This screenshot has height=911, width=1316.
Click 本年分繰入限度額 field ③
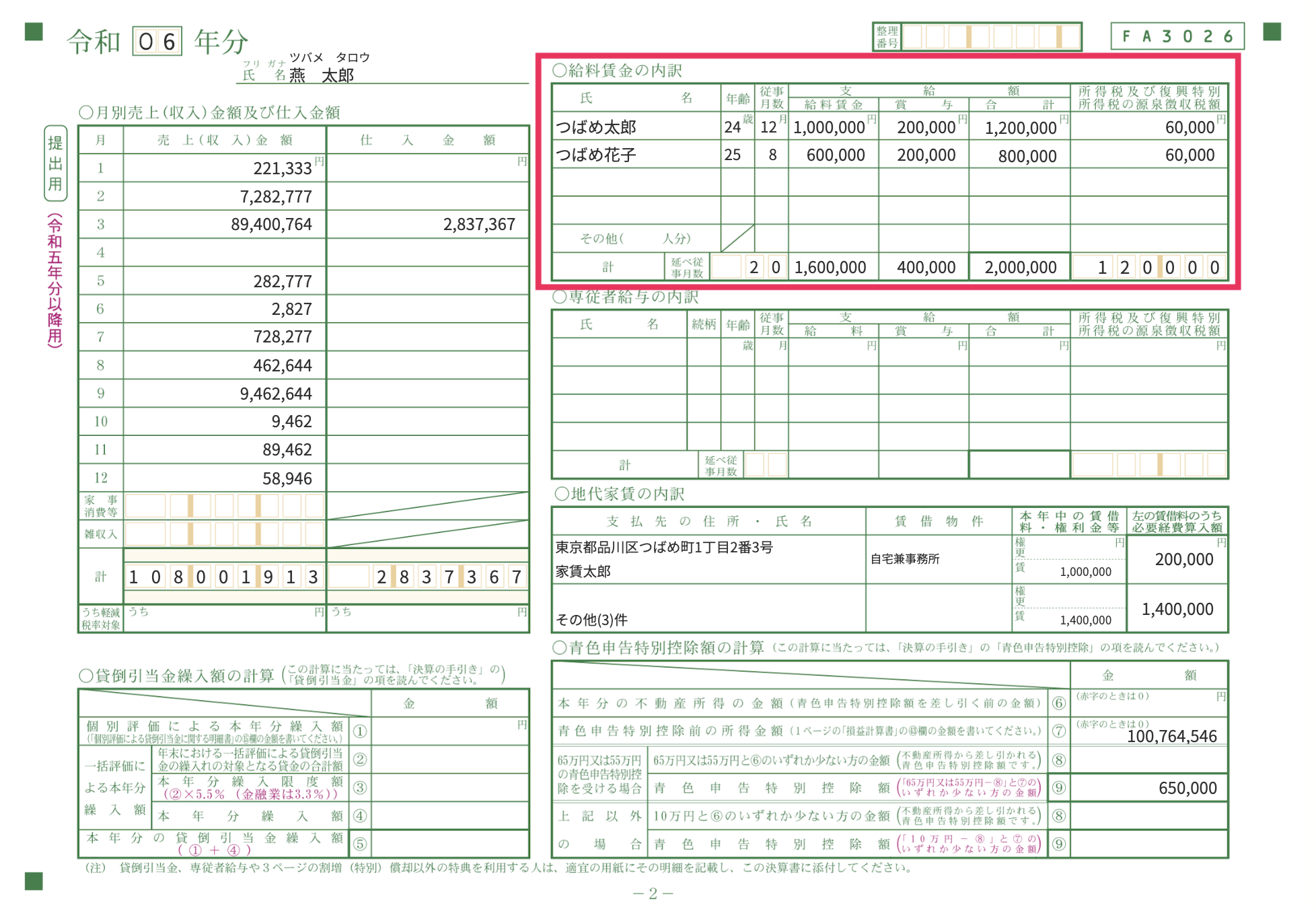point(449,788)
